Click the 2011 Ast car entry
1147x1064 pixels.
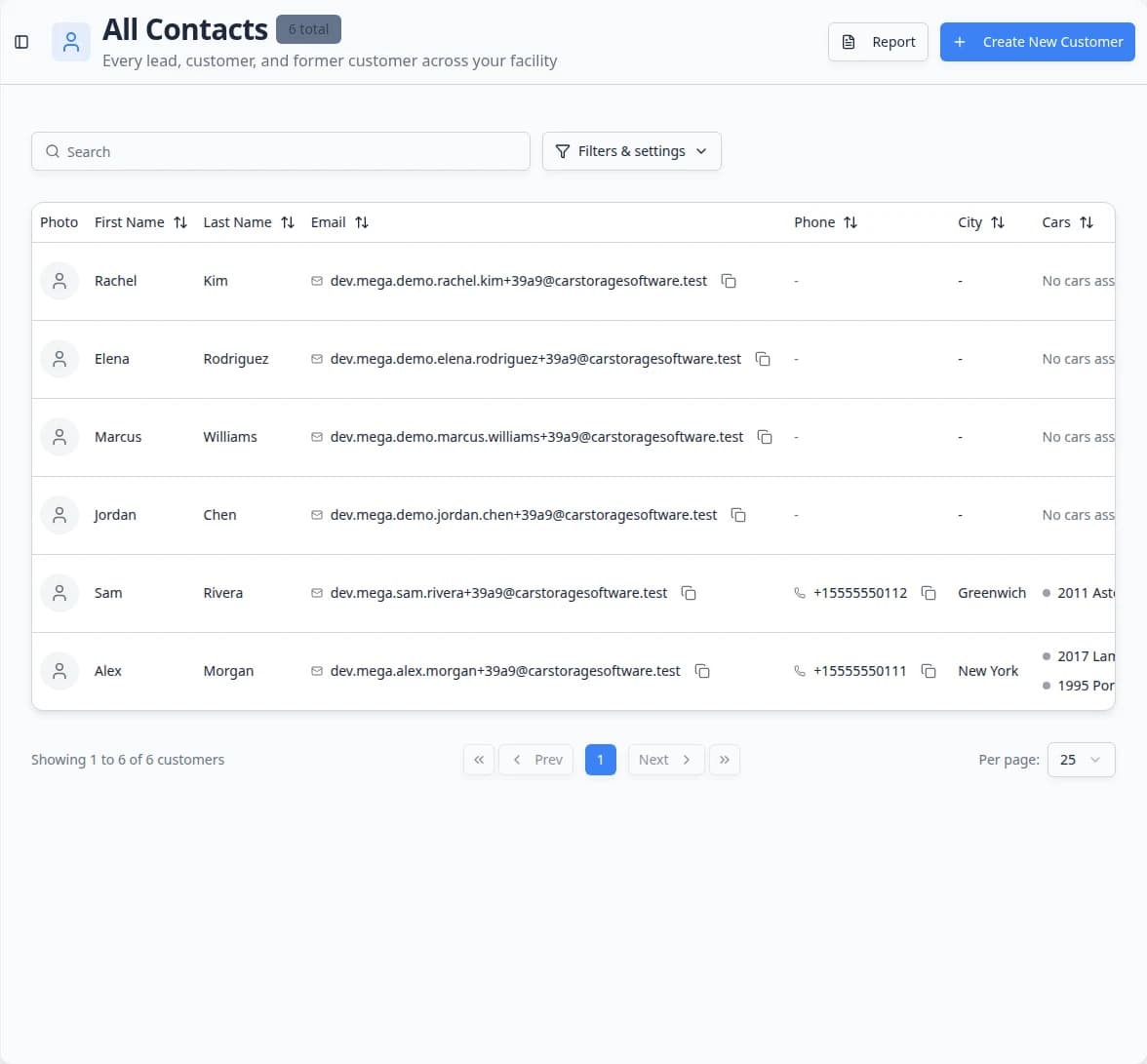pos(1079,593)
